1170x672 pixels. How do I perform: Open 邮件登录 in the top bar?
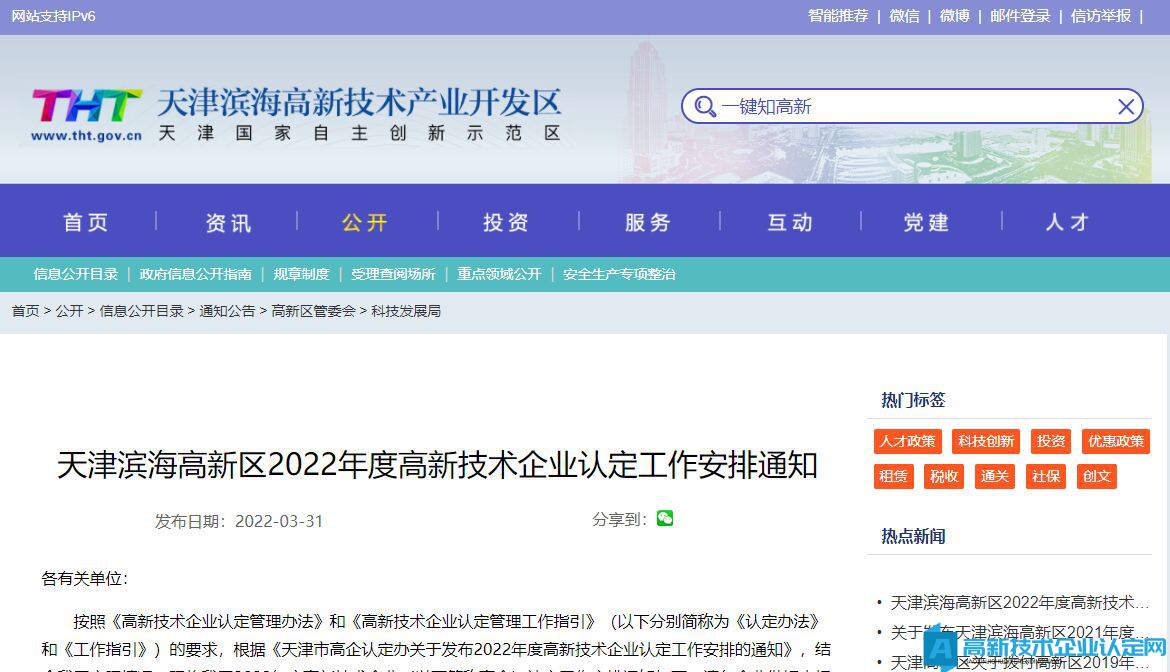pos(1020,16)
